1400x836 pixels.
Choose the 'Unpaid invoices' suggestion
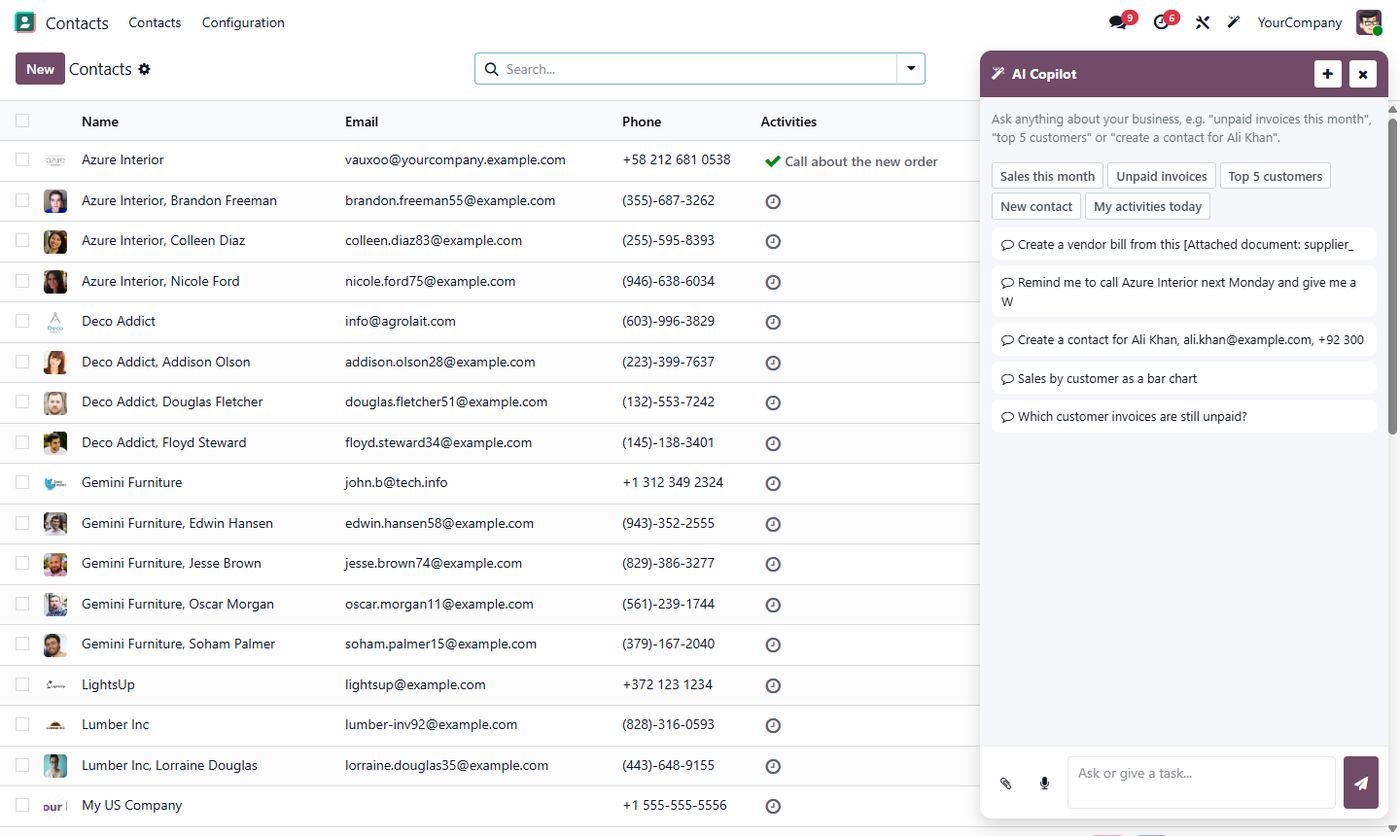tap(1161, 176)
